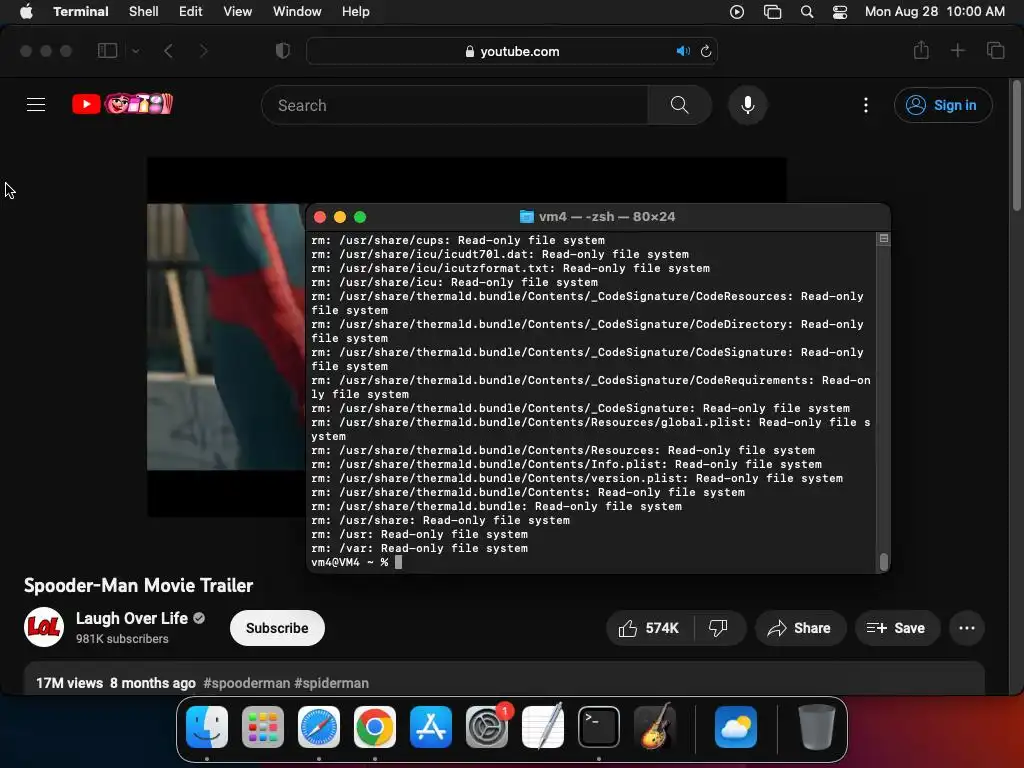Click the Terminal proxy folder icon in title

tap(526, 217)
